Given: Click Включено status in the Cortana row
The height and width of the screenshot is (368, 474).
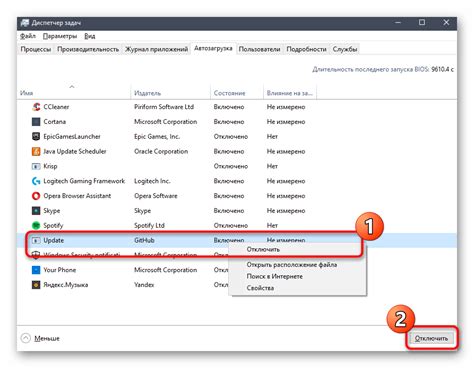Looking at the screenshot, I should click(x=229, y=122).
